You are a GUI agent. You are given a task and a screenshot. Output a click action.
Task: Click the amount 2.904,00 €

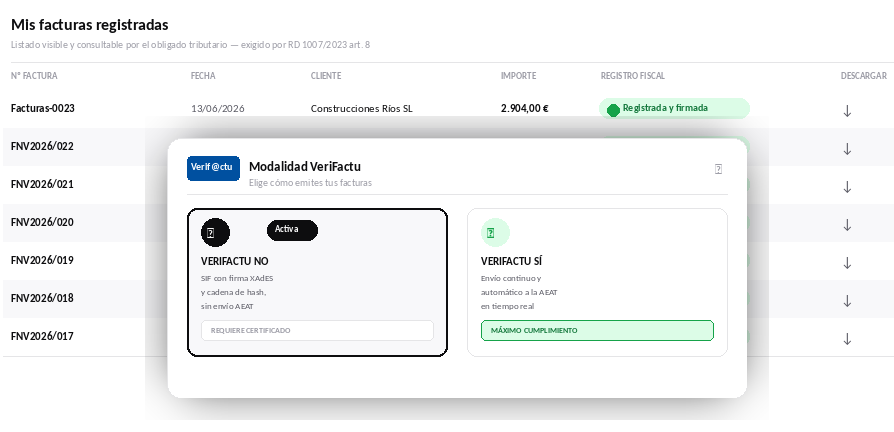[x=525, y=108]
